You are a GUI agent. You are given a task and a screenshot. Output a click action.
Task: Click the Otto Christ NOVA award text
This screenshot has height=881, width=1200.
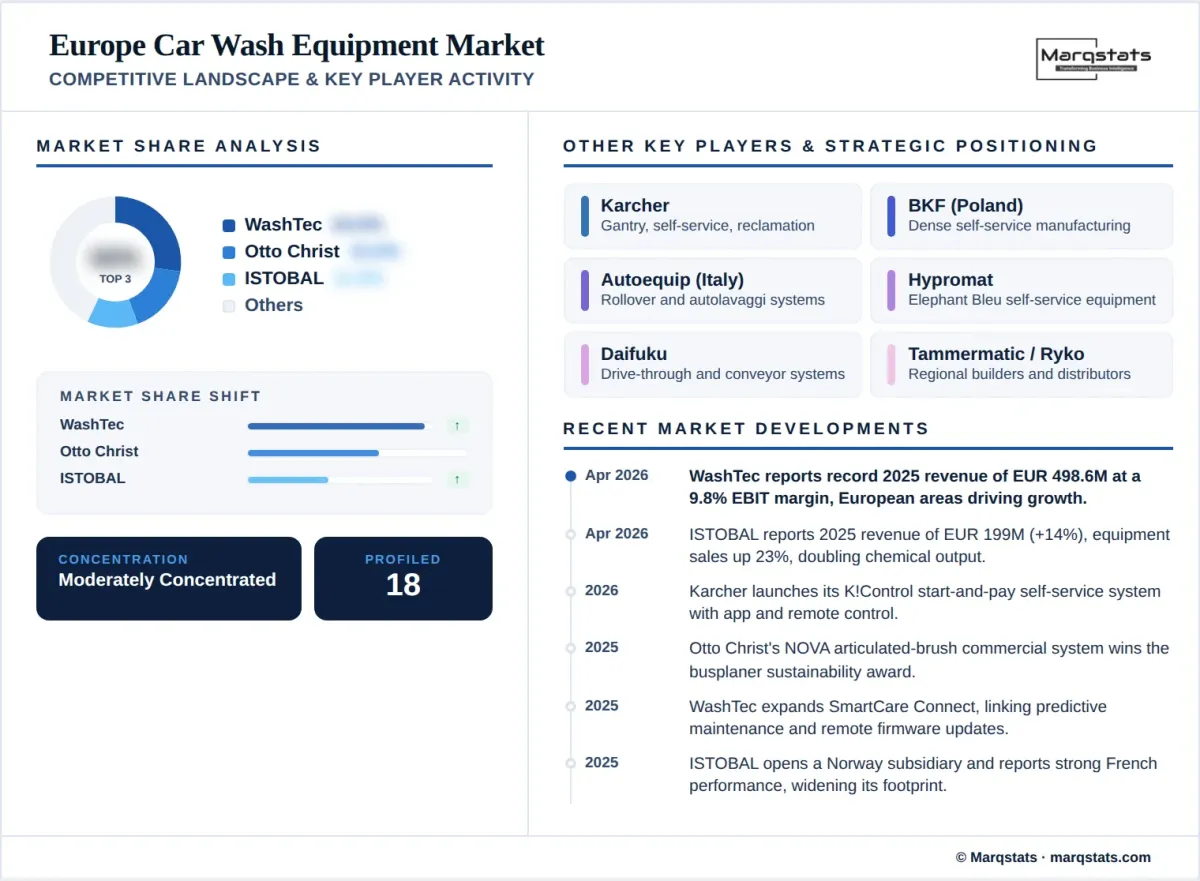pos(929,659)
